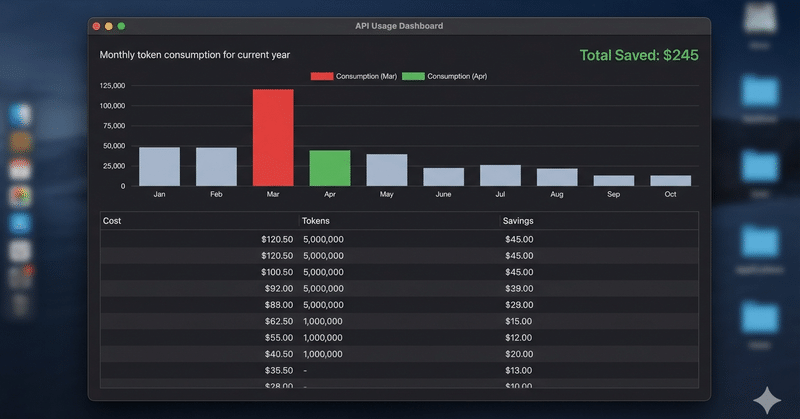
Task: Select the table row with cost $100.50
Action: [399, 272]
